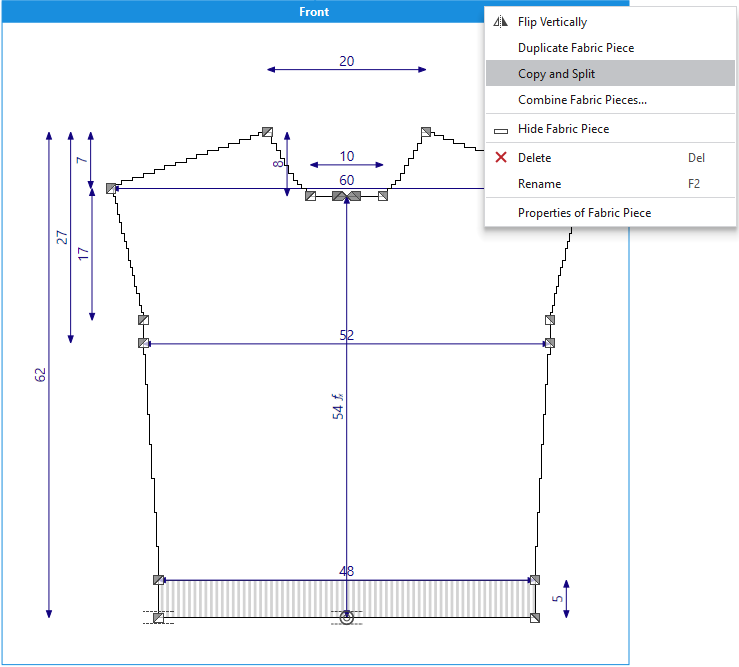The width and height of the screenshot is (739, 667).
Task: Click the red X Delete icon
Action: tap(501, 158)
